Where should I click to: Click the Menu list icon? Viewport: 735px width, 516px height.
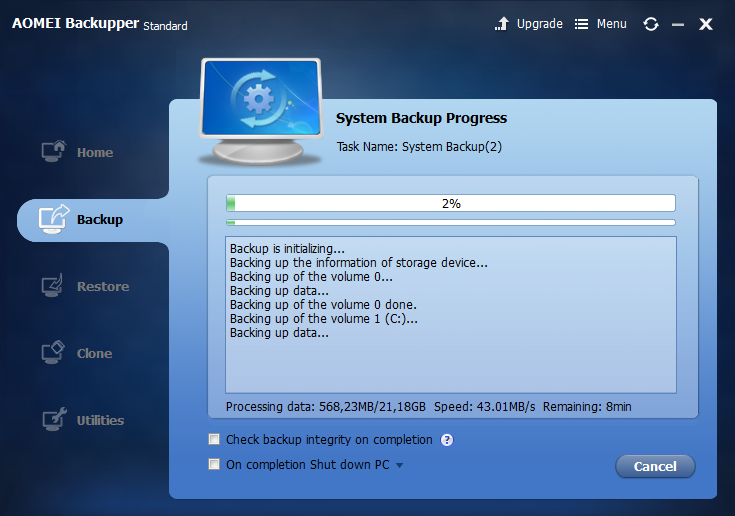tap(581, 24)
